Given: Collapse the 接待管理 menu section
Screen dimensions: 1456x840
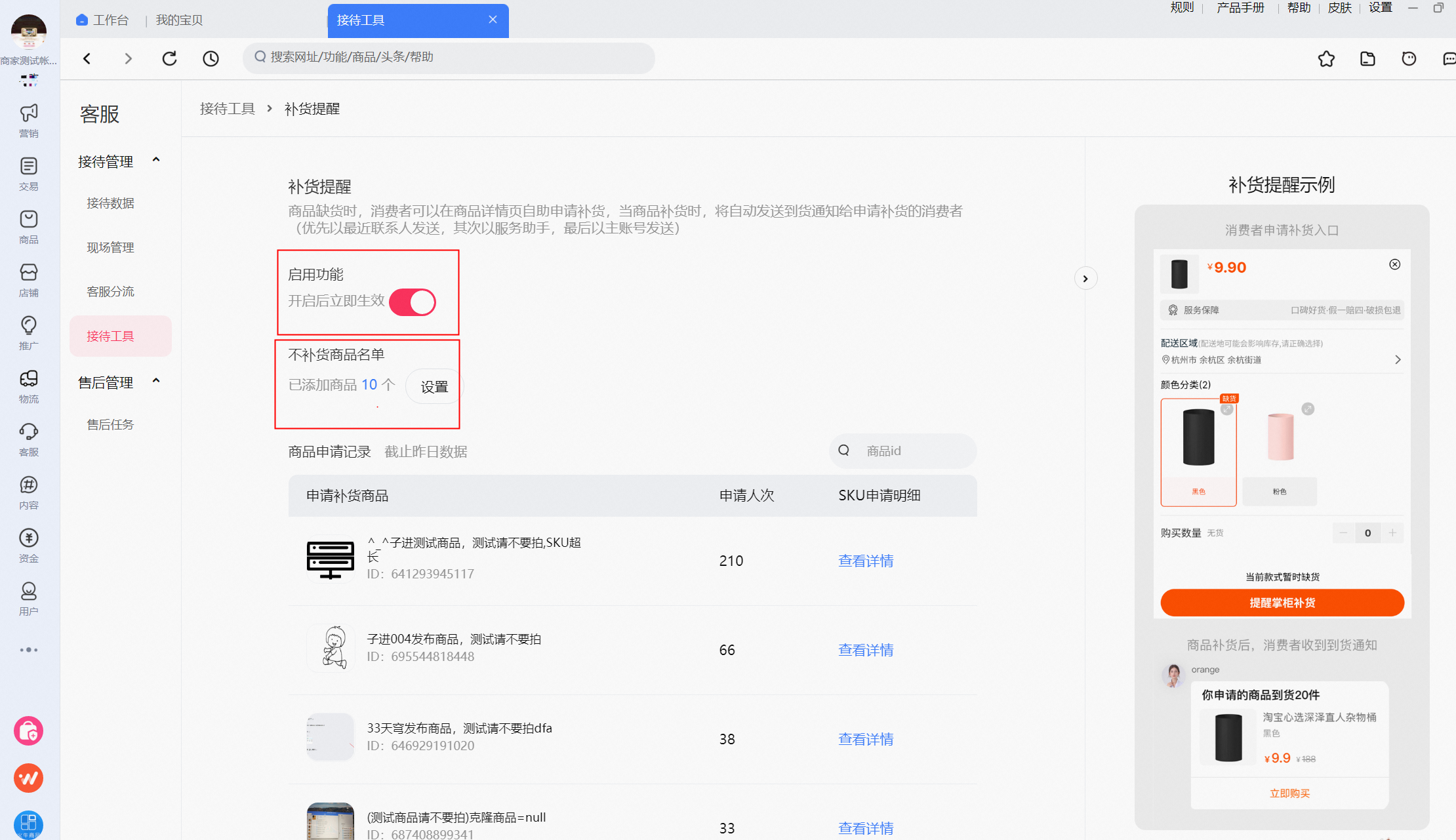Looking at the screenshot, I should (x=156, y=160).
